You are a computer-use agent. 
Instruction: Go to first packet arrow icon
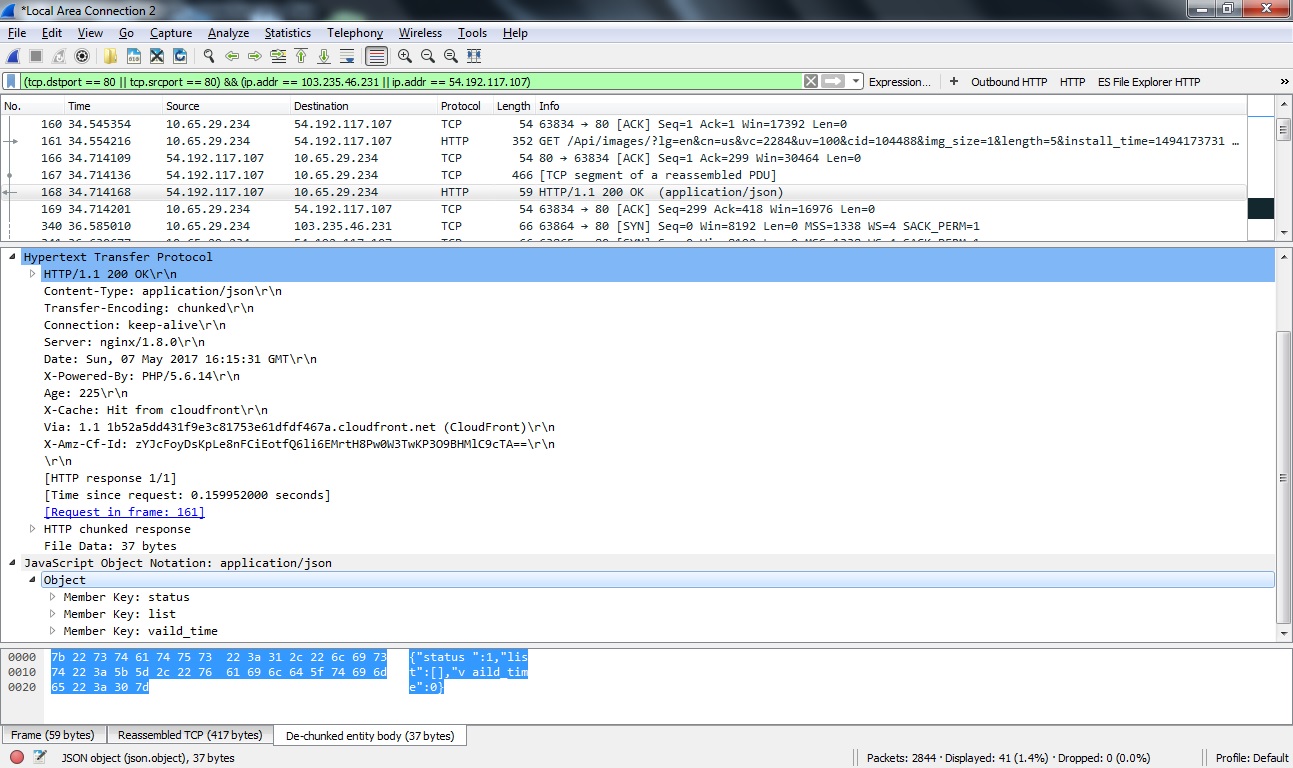point(300,56)
